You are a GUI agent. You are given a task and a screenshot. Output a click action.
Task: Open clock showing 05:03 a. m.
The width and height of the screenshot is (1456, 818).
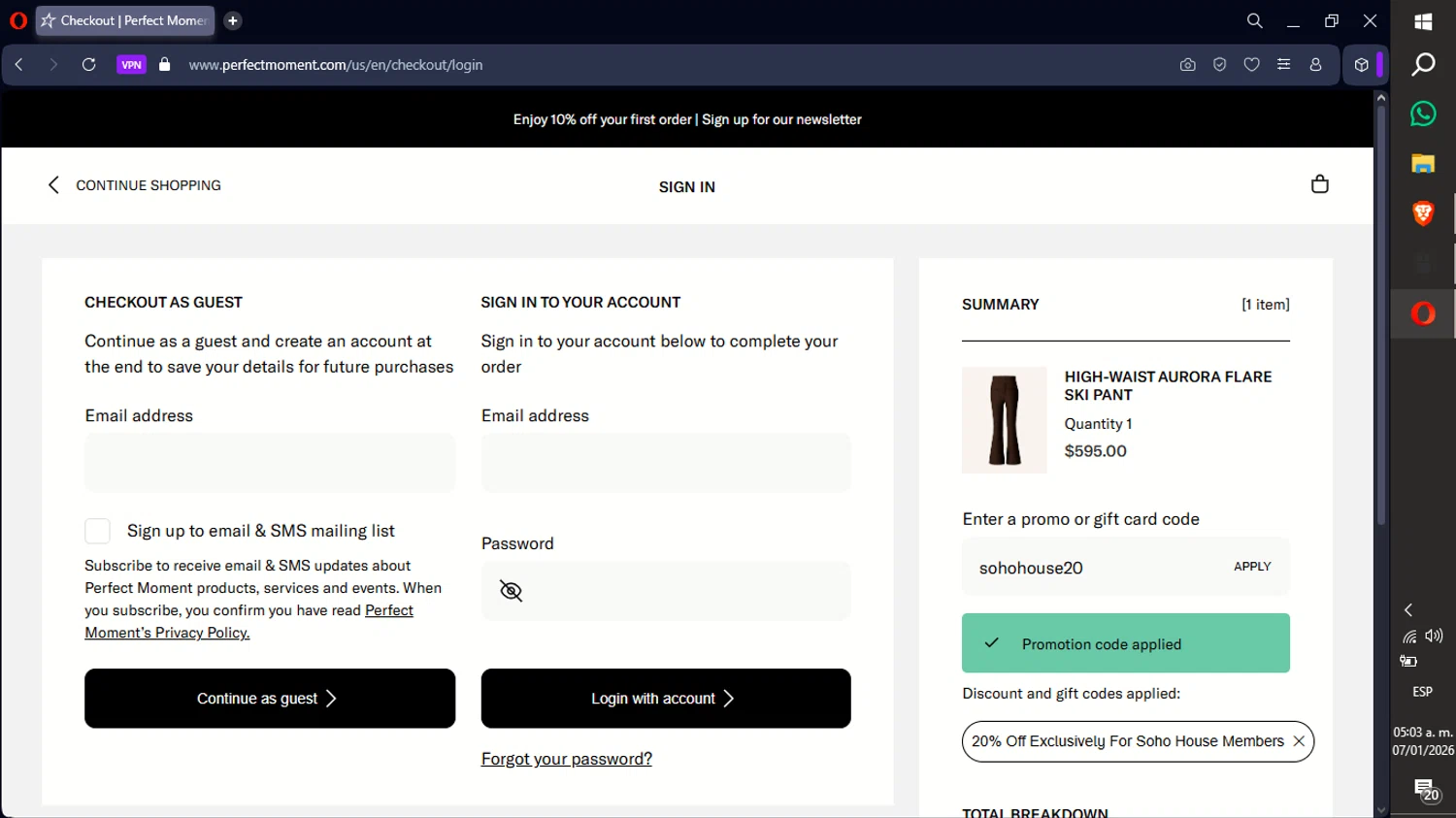[1423, 741]
